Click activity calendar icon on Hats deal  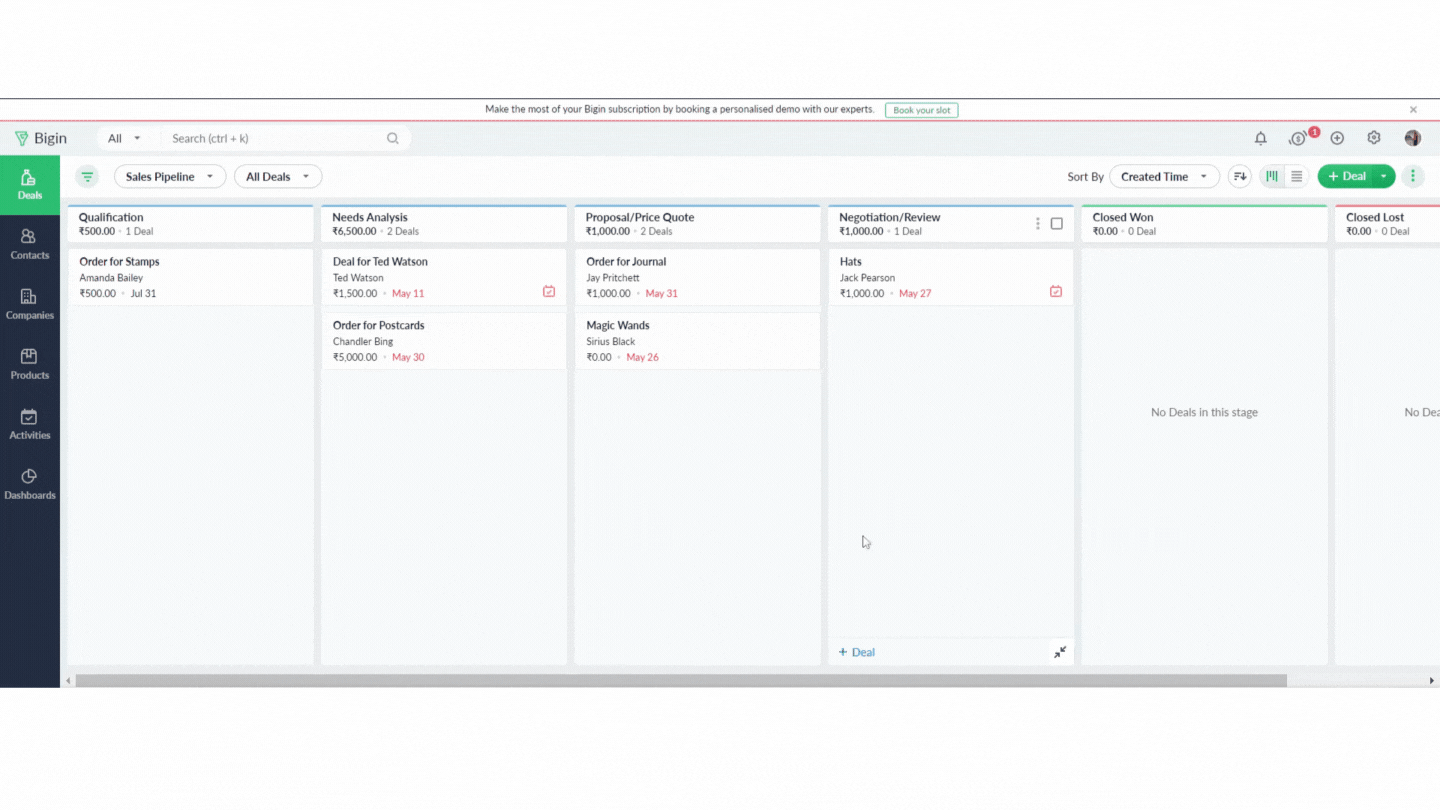(x=1055, y=292)
